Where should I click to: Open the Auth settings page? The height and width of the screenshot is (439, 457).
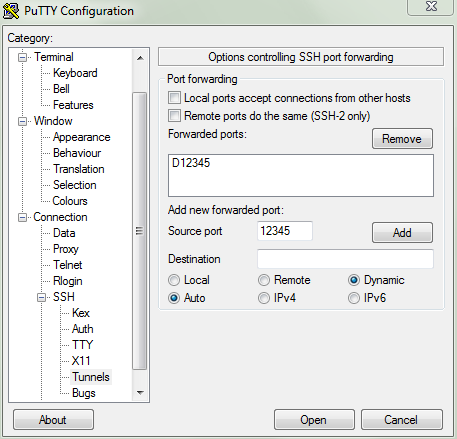(83, 329)
